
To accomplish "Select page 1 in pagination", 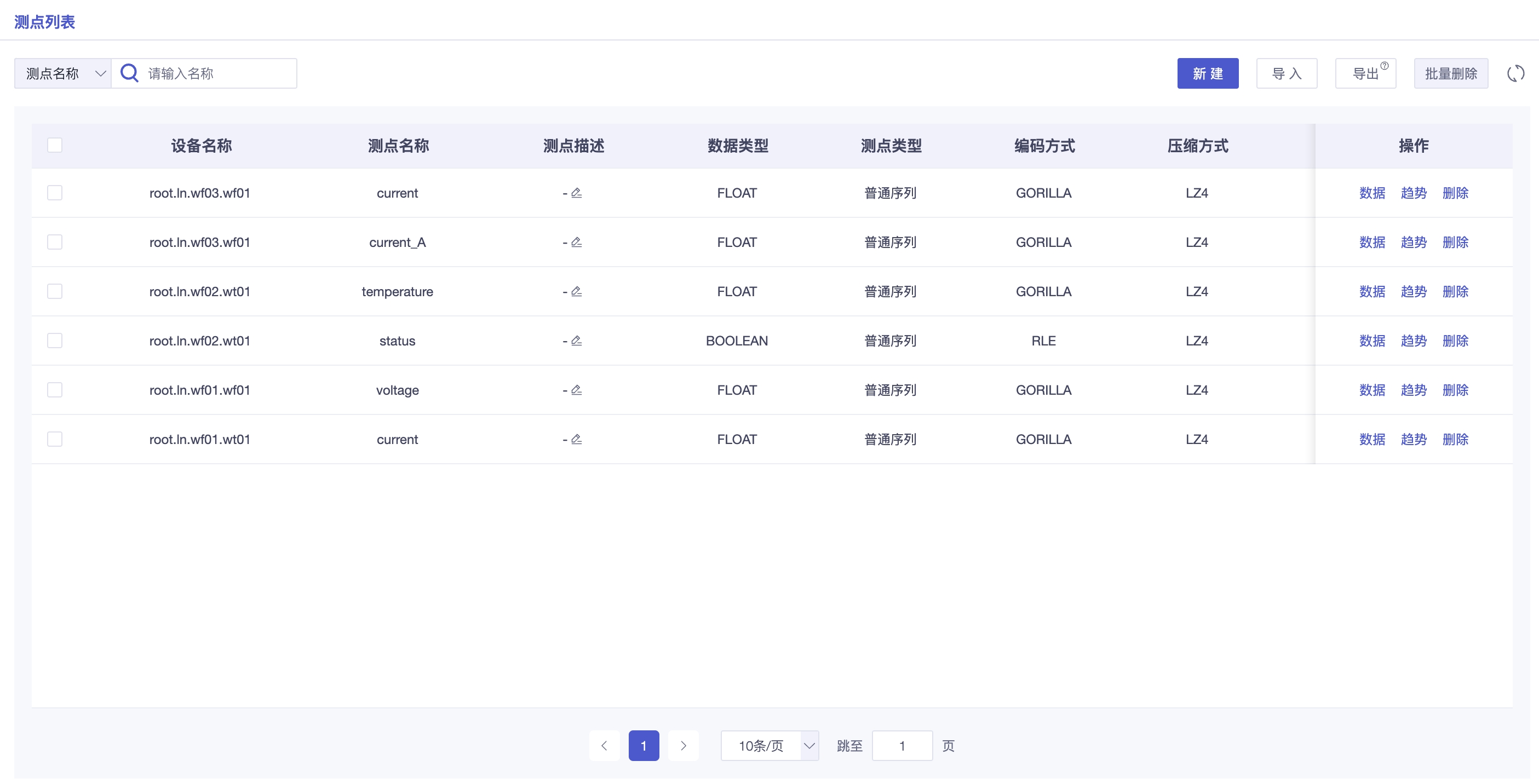I will (644, 745).
